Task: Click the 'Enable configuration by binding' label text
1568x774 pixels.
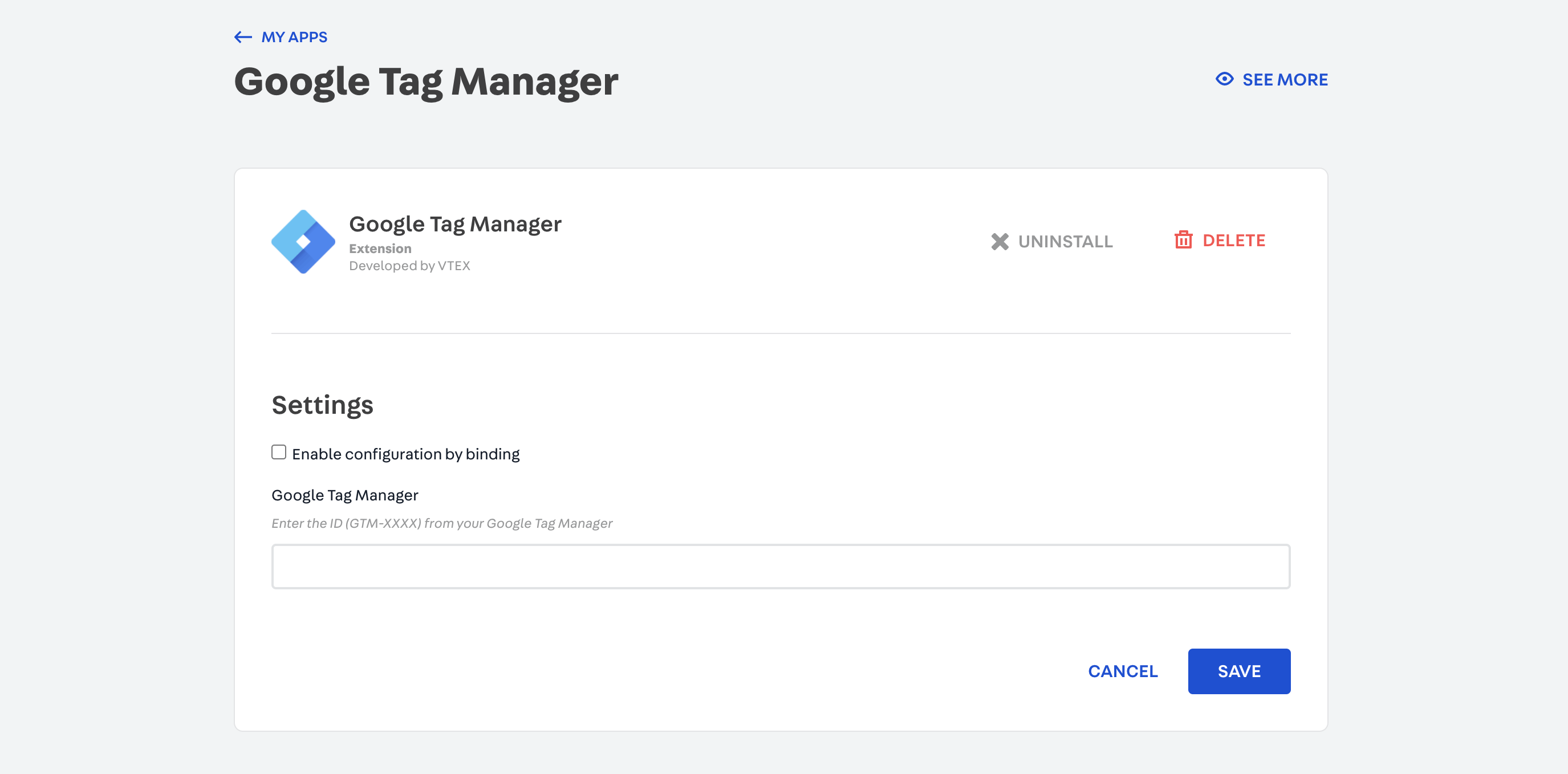Action: point(405,454)
